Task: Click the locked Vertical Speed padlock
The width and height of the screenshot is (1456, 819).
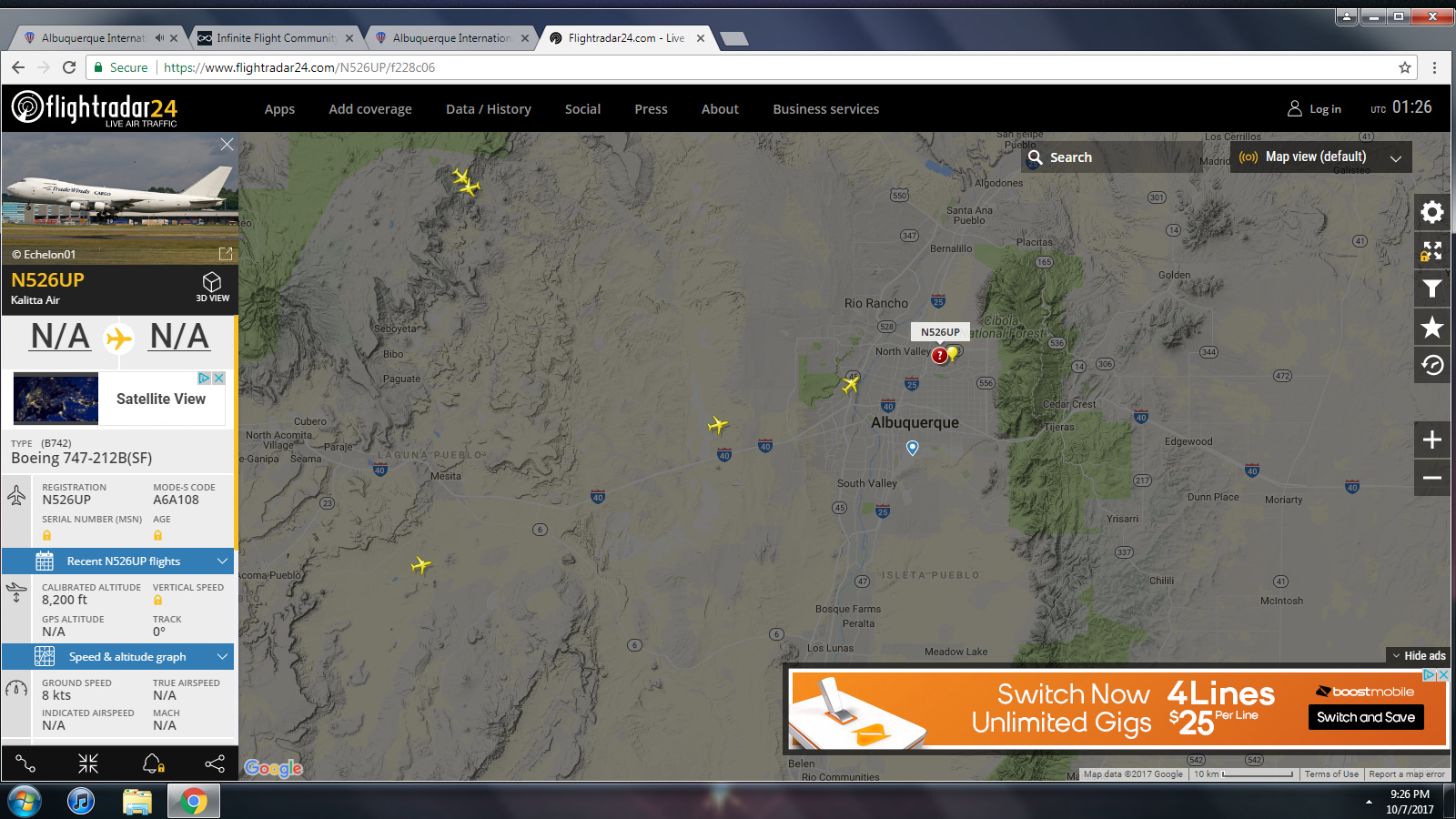Action: [157, 600]
